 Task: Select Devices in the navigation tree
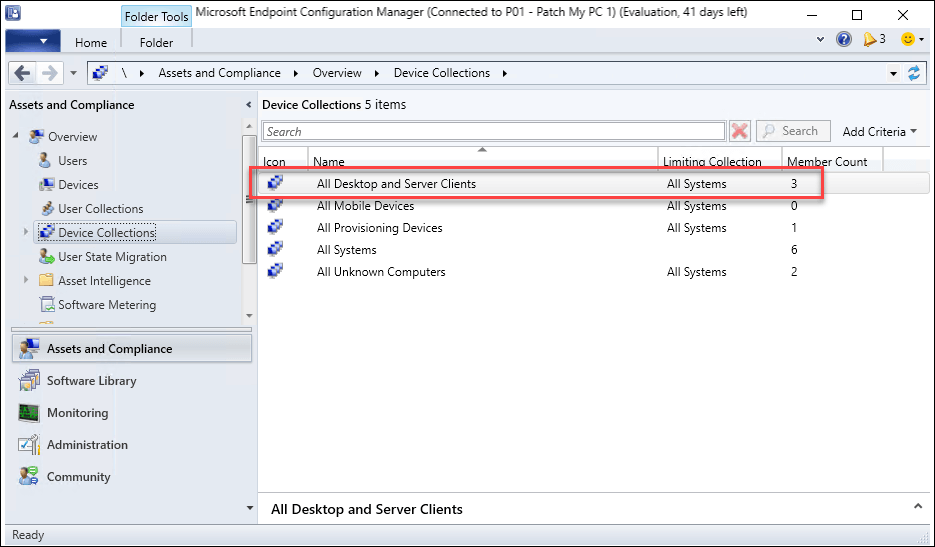pos(78,184)
